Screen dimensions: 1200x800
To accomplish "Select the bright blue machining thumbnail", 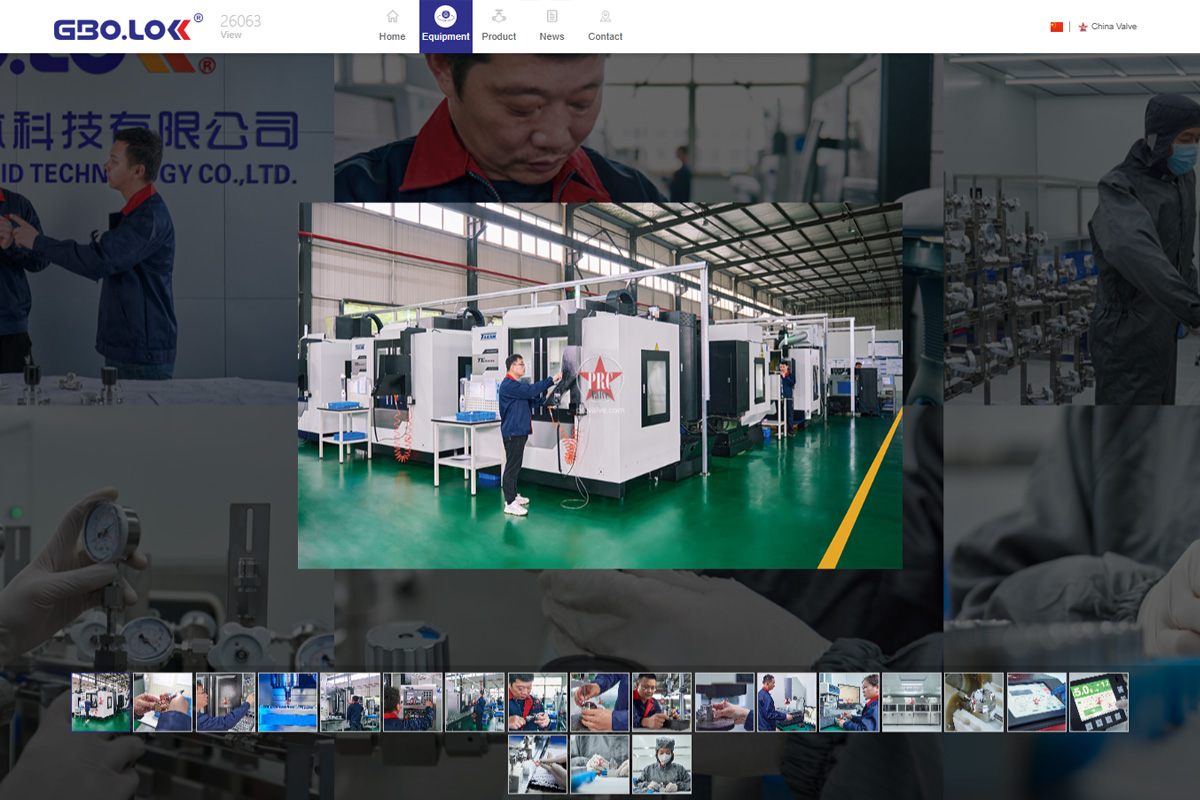I will (288, 702).
